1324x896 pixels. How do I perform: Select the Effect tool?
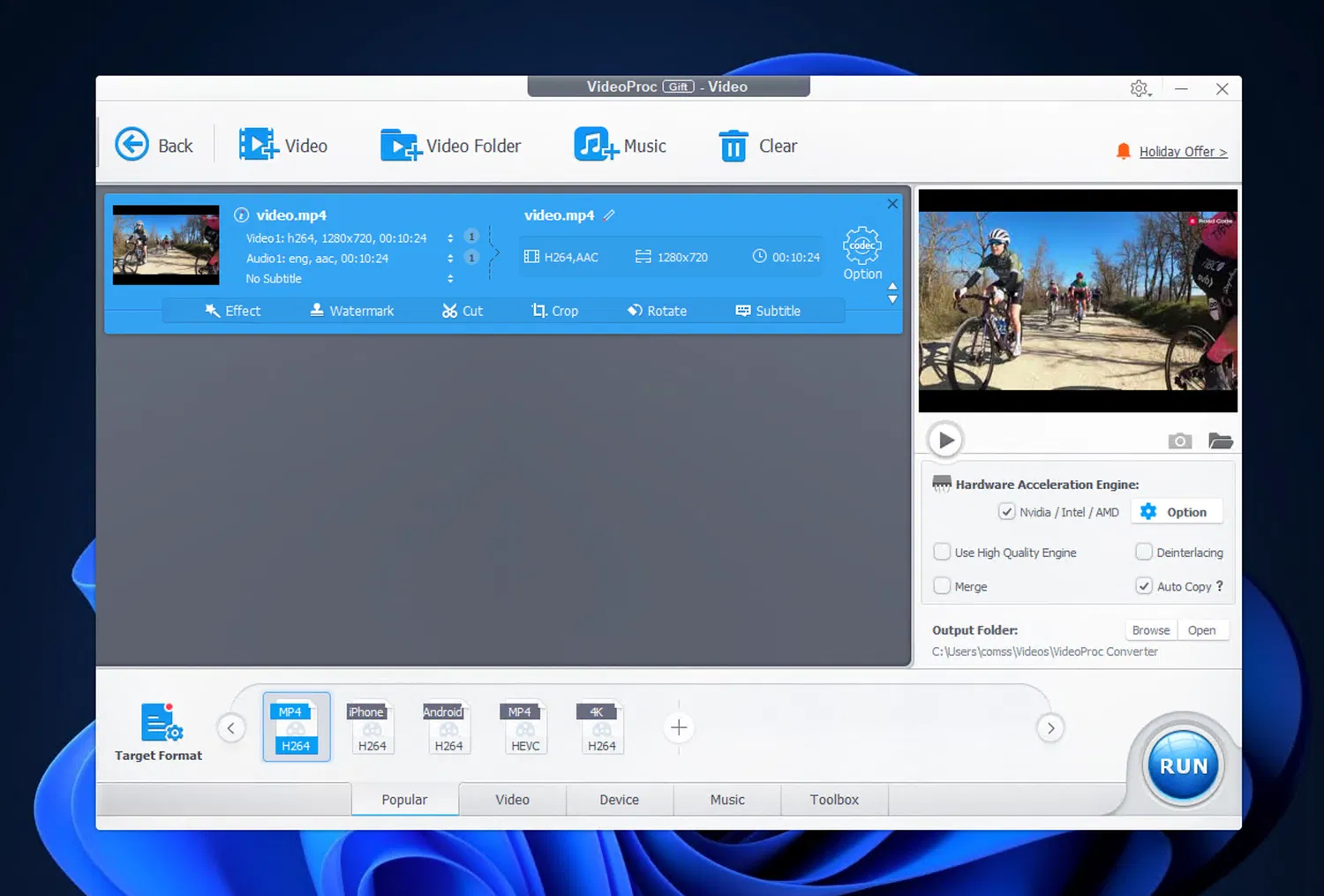(233, 310)
